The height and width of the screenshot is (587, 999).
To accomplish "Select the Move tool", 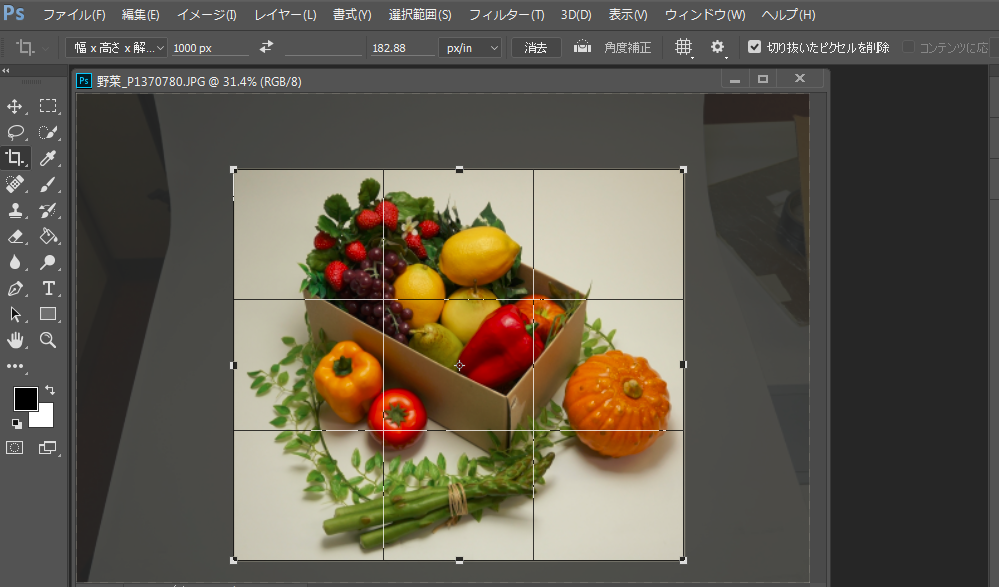I will click(15, 106).
